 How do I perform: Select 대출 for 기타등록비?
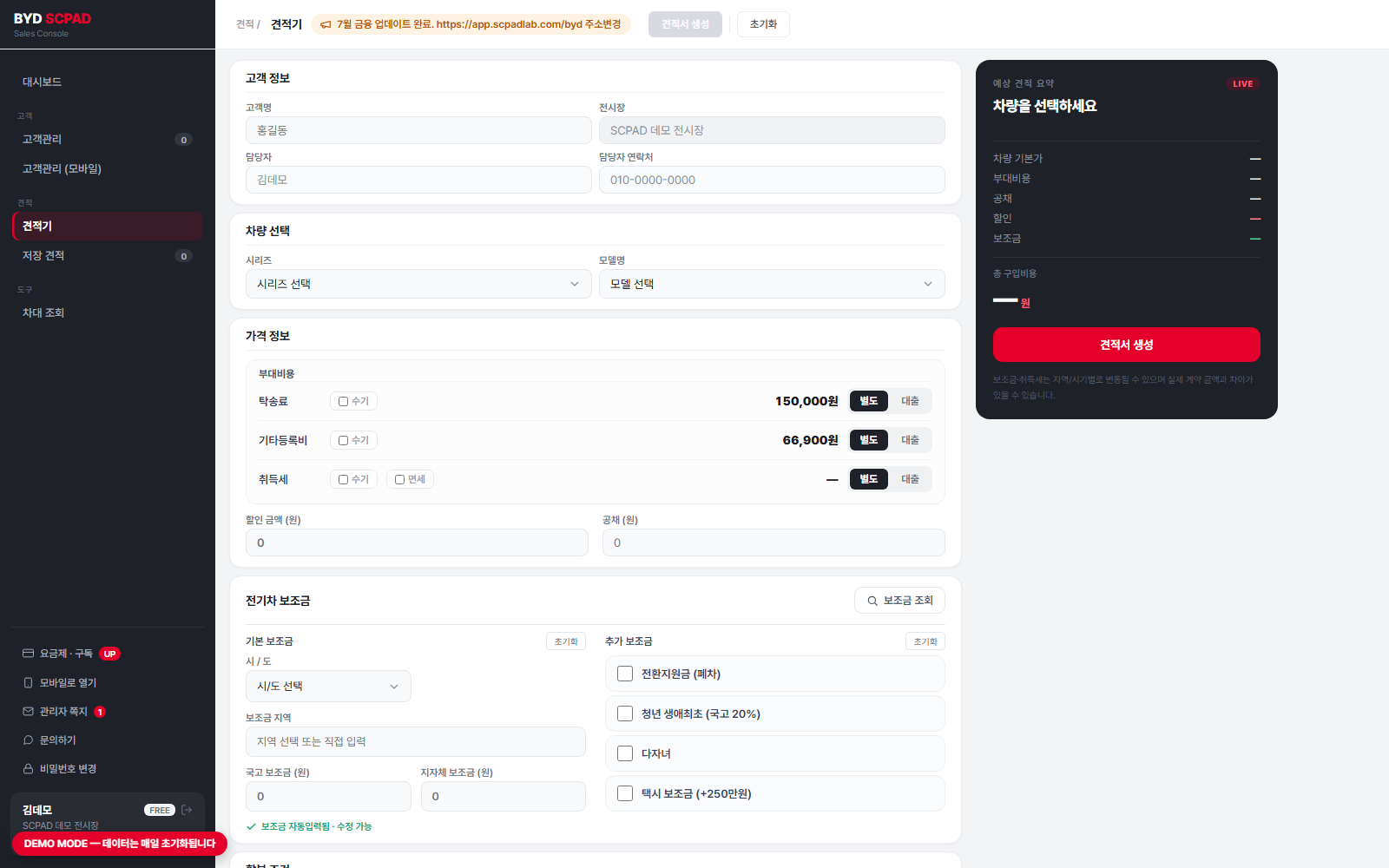910,440
